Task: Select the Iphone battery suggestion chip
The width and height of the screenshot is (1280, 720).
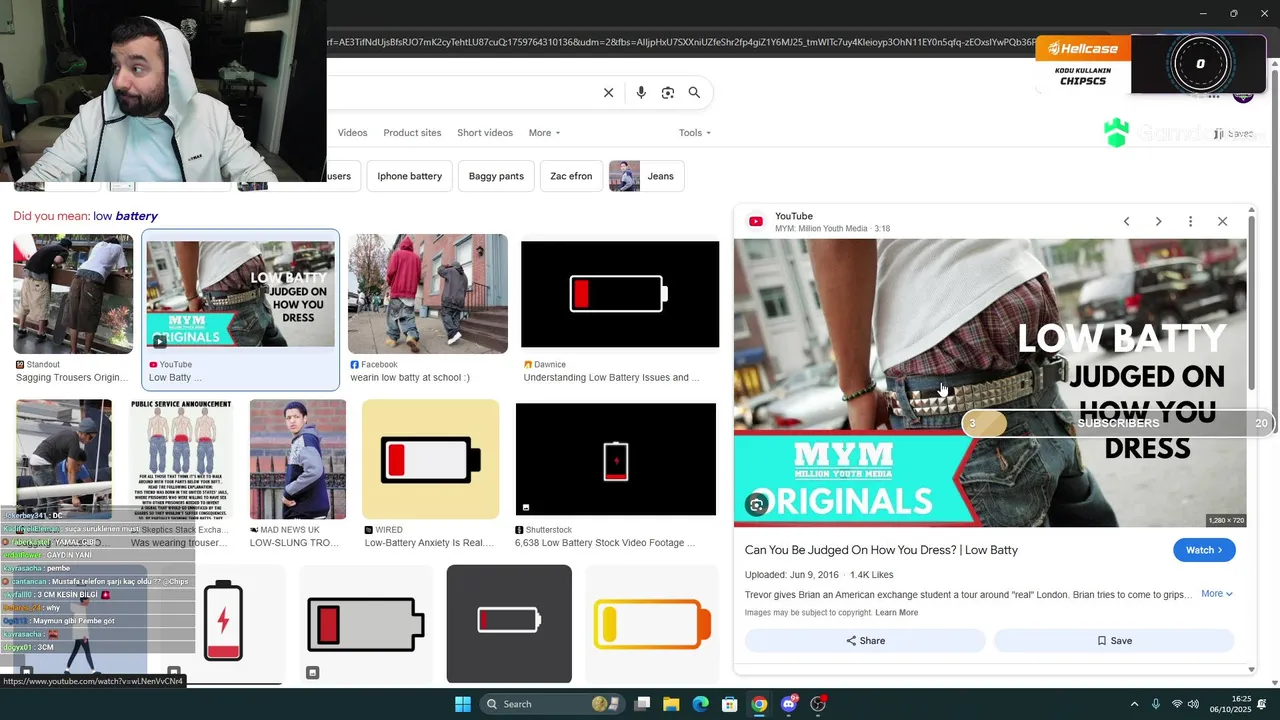Action: [x=410, y=176]
